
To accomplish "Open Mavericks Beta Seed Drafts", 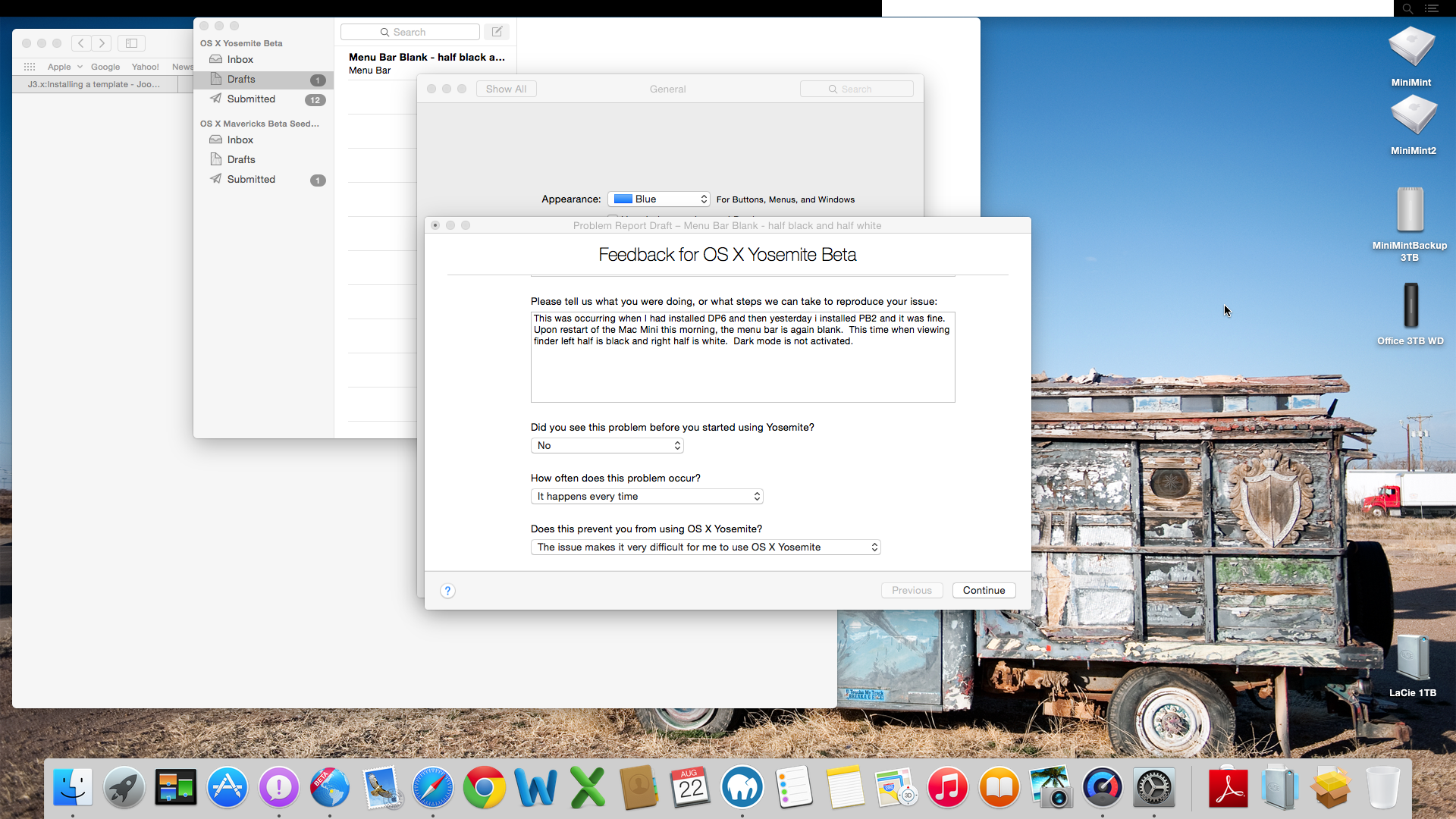I will click(263, 159).
